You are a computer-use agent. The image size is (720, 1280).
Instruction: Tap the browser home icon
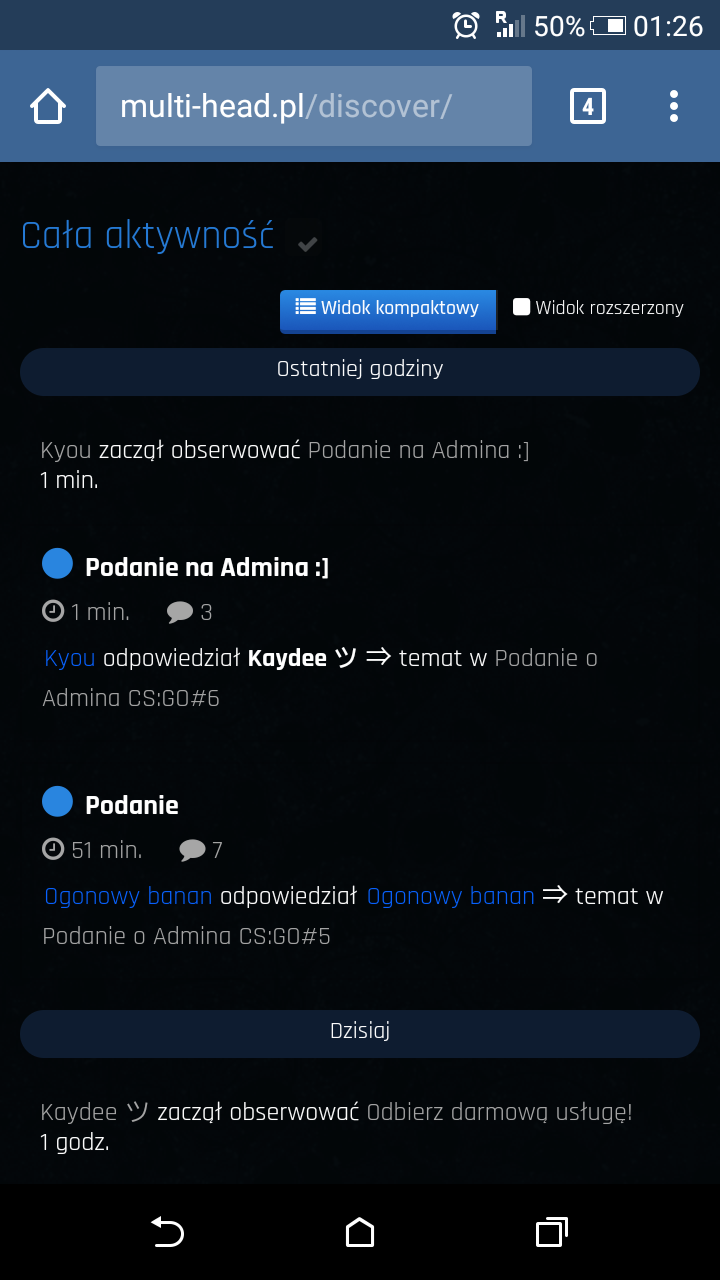[48, 106]
